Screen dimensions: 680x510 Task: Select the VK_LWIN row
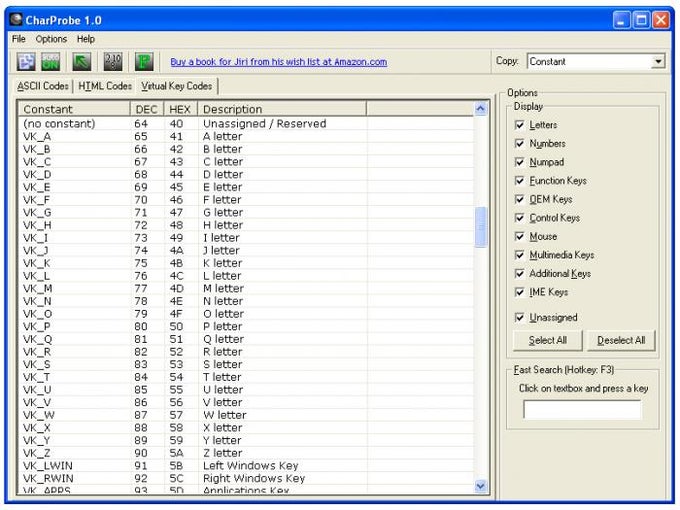coord(246,466)
